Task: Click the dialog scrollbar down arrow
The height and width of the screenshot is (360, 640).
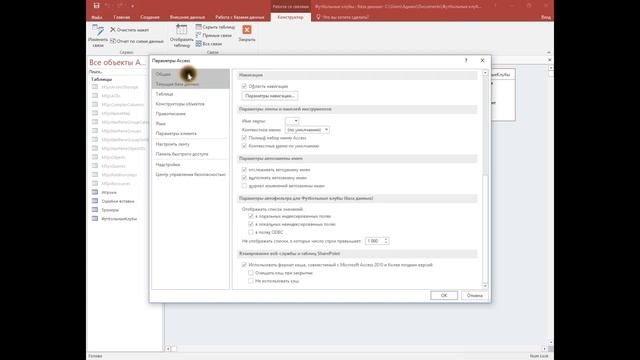Action: click(x=485, y=286)
